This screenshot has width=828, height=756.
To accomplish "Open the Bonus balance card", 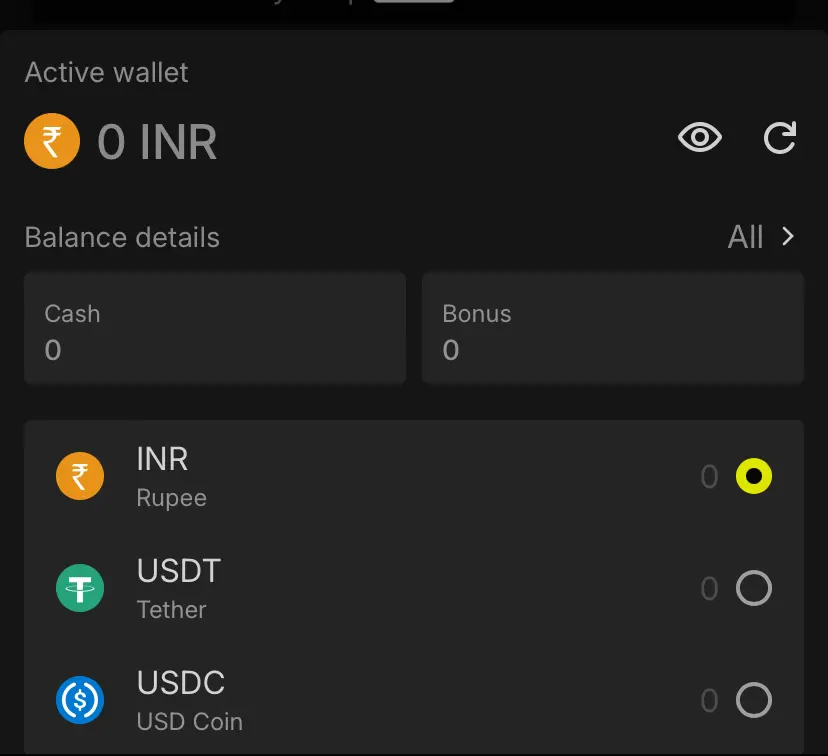I will tap(613, 328).
